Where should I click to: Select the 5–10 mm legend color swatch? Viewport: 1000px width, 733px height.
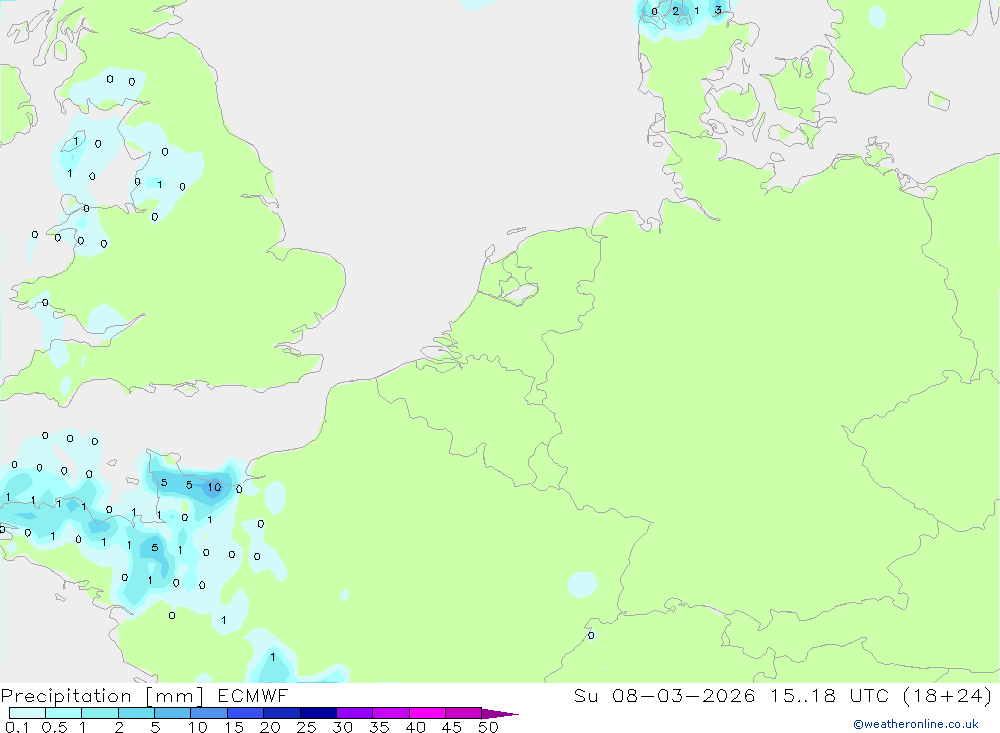172,713
